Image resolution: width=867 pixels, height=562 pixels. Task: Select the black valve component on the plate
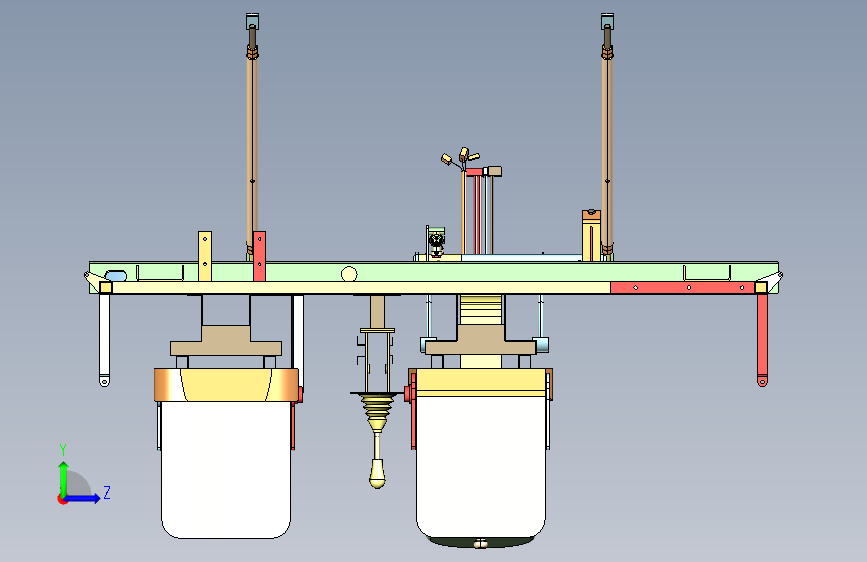pyautogui.click(x=436, y=241)
